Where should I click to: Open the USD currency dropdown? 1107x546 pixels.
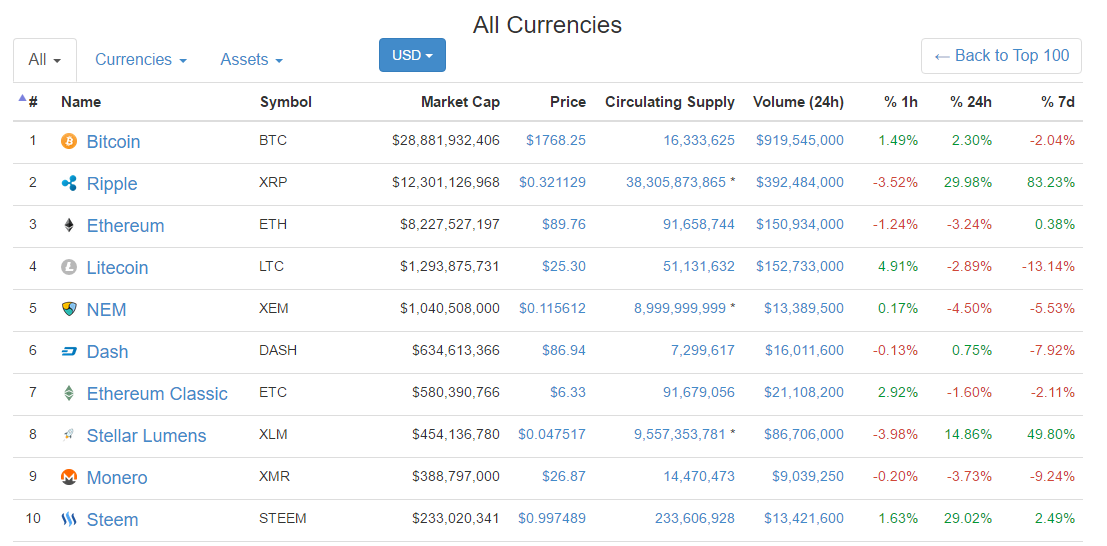412,55
